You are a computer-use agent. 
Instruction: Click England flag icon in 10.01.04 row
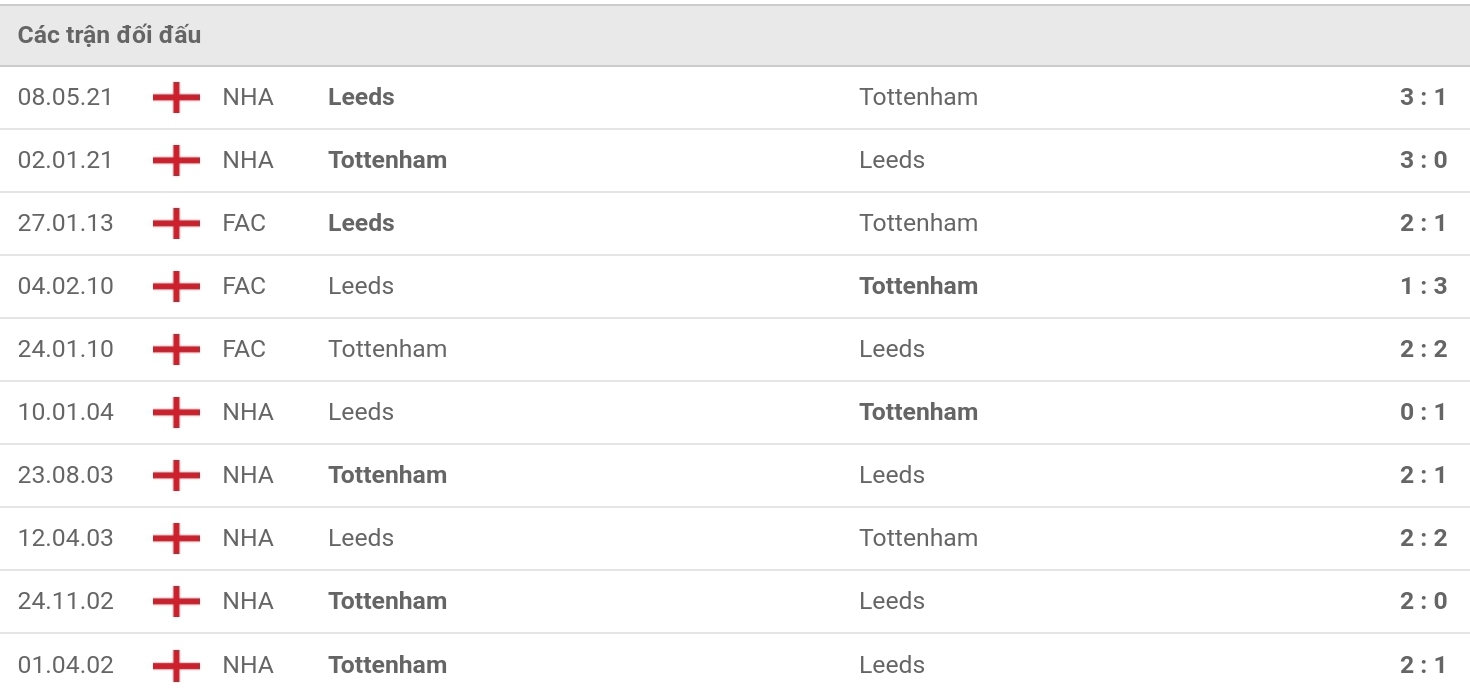(176, 412)
